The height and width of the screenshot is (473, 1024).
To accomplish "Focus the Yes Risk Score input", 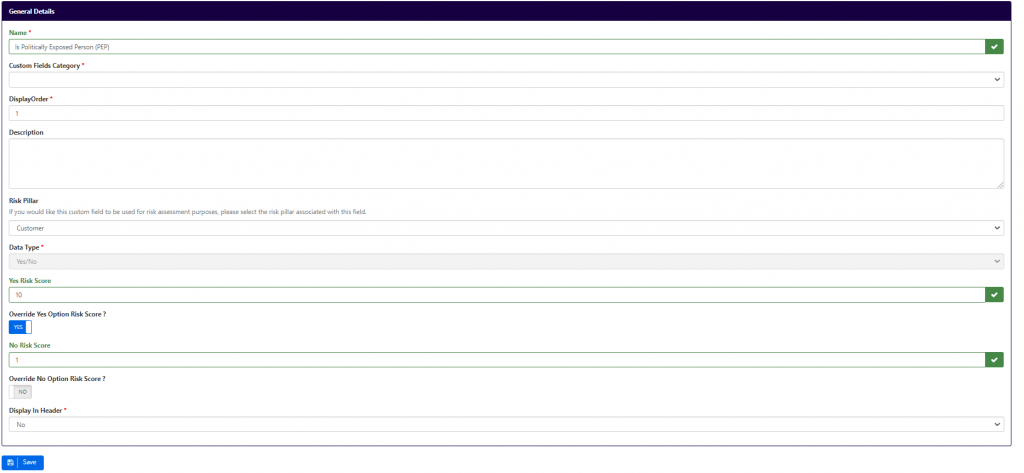I will pyautogui.click(x=497, y=295).
